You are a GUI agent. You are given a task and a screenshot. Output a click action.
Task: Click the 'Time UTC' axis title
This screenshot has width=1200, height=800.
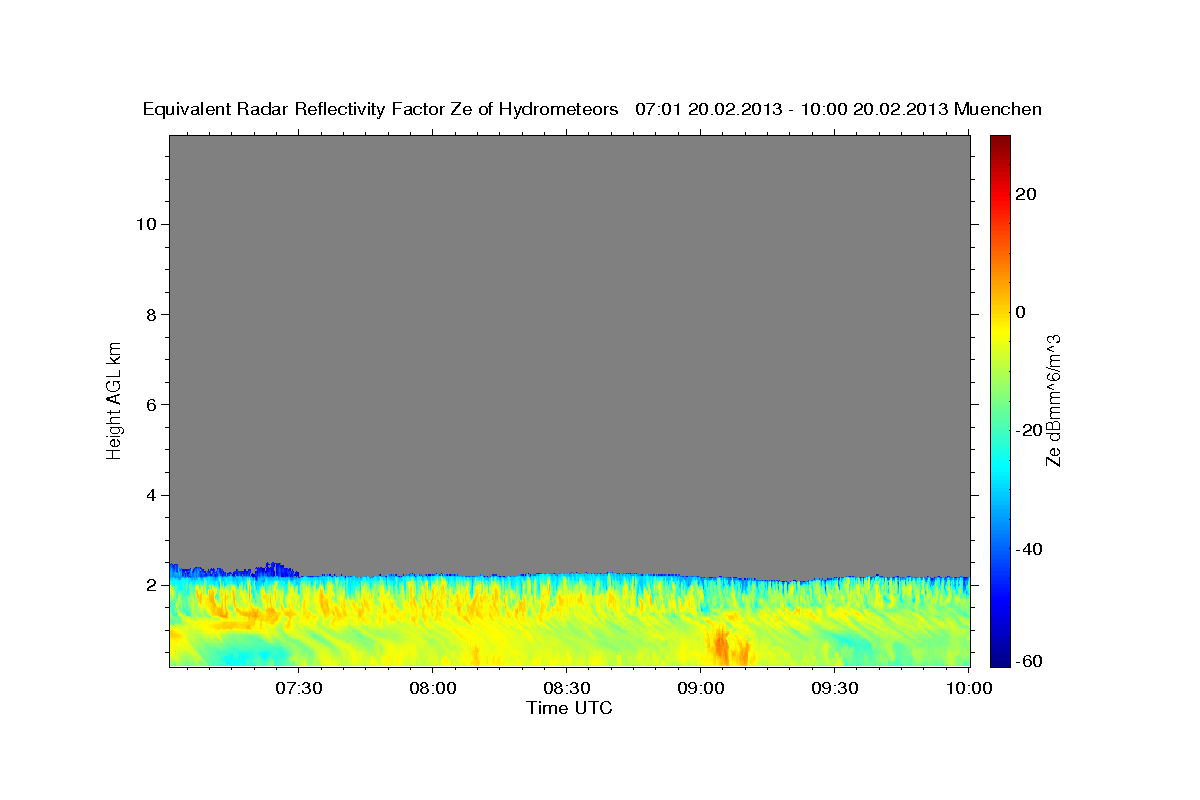(569, 708)
